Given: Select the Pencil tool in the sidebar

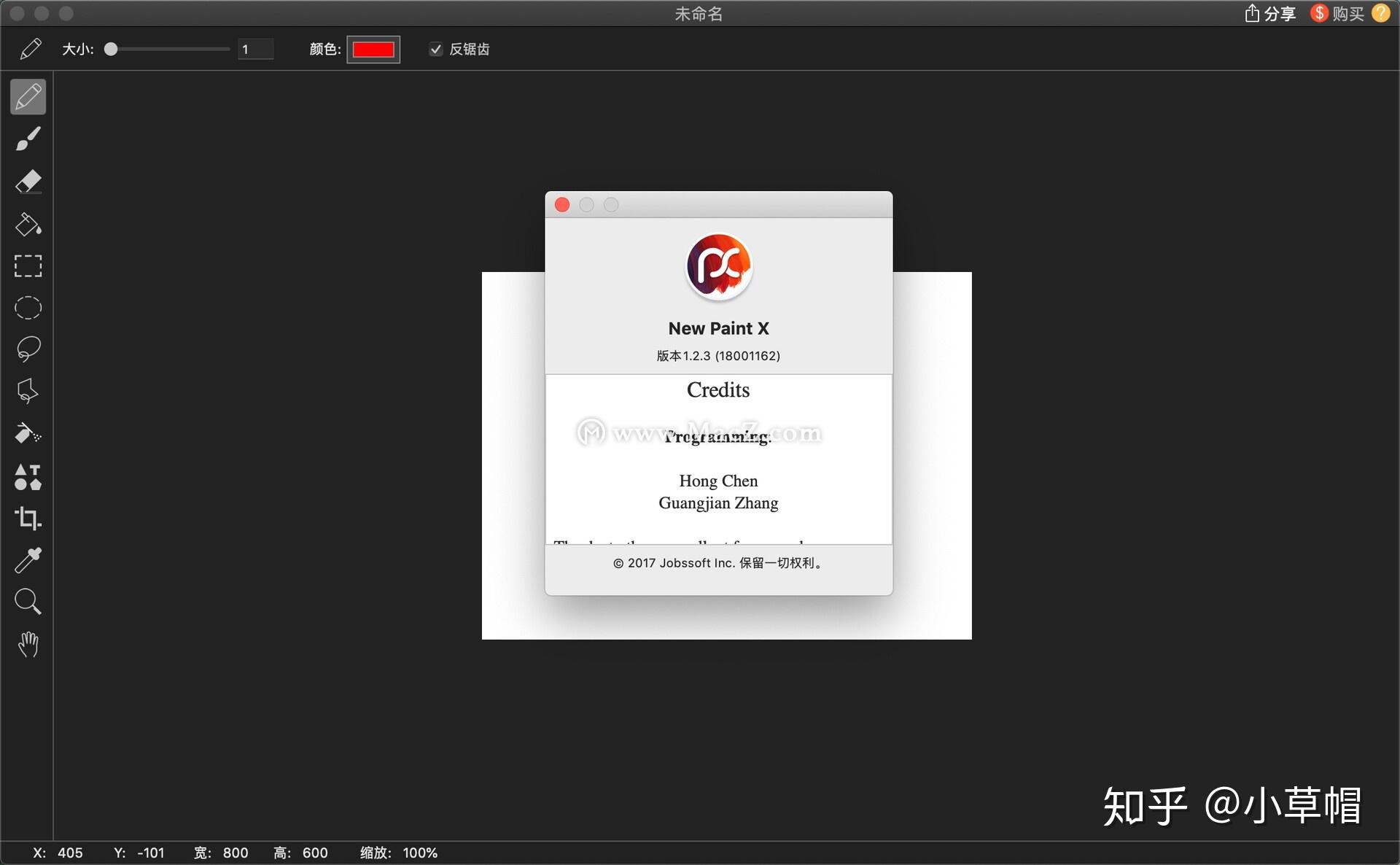Looking at the screenshot, I should [x=28, y=97].
